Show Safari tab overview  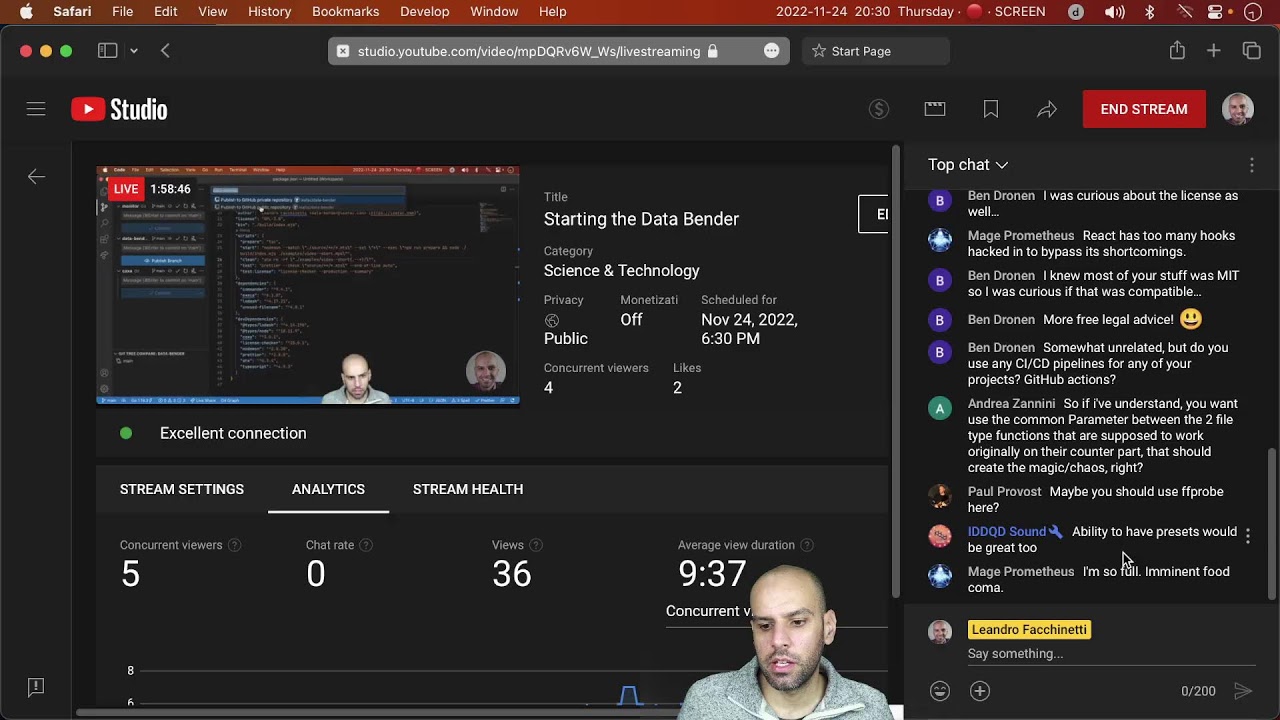click(1252, 51)
